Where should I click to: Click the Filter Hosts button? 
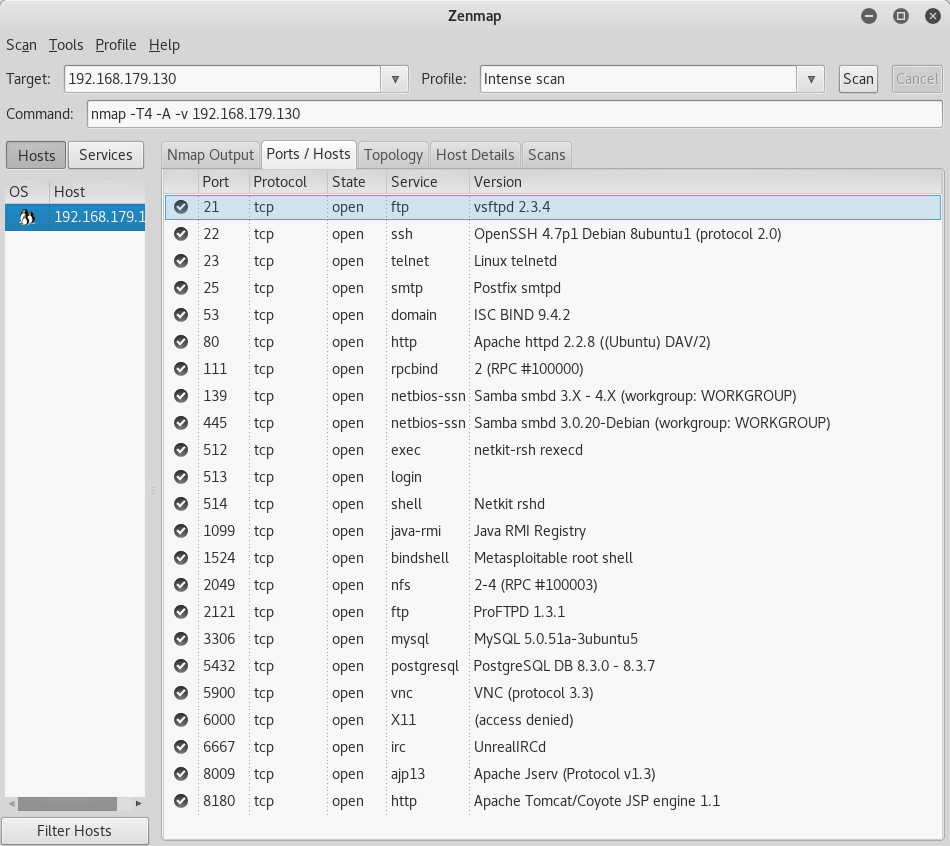tap(75, 830)
